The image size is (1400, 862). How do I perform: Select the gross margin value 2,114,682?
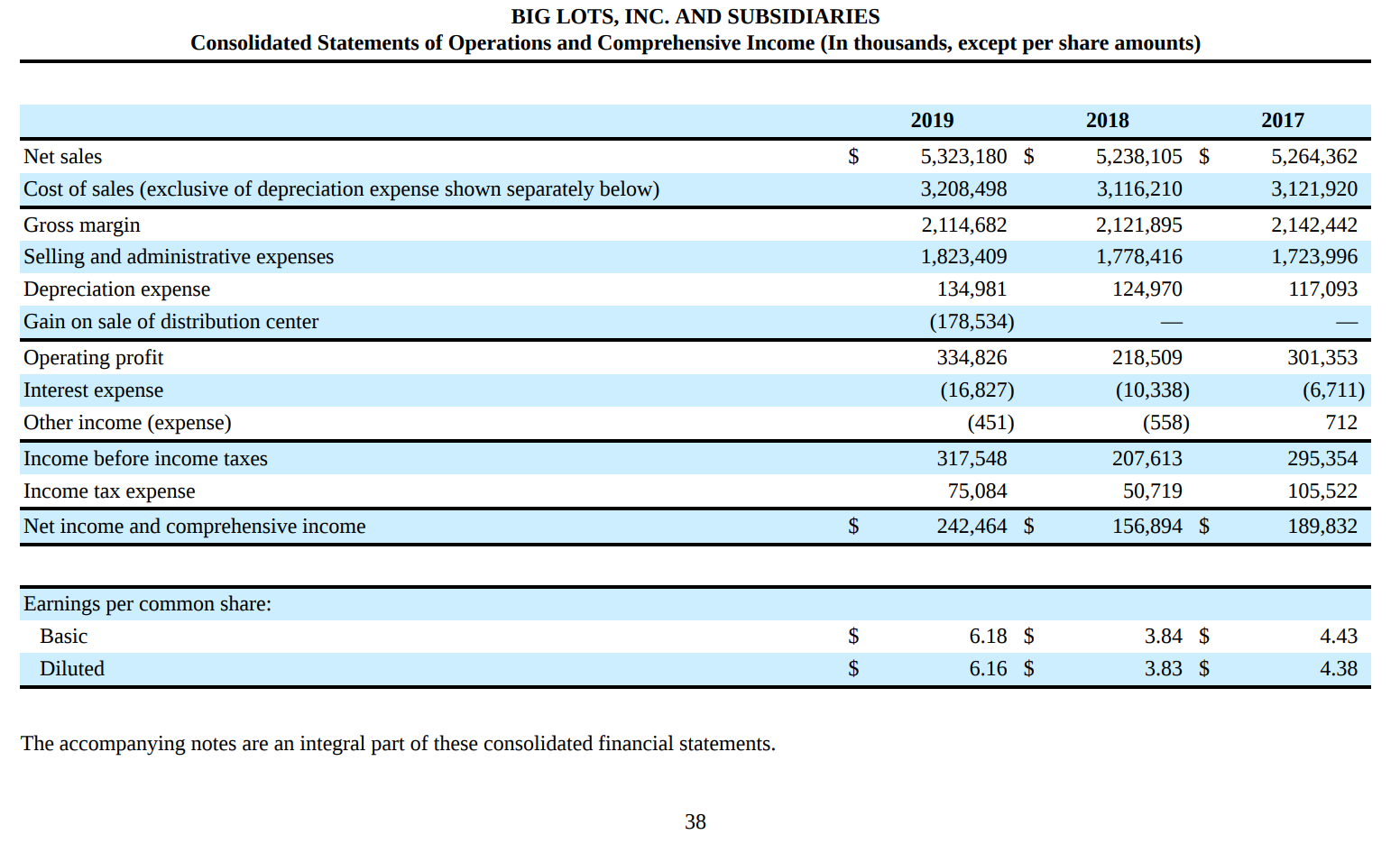click(x=963, y=225)
